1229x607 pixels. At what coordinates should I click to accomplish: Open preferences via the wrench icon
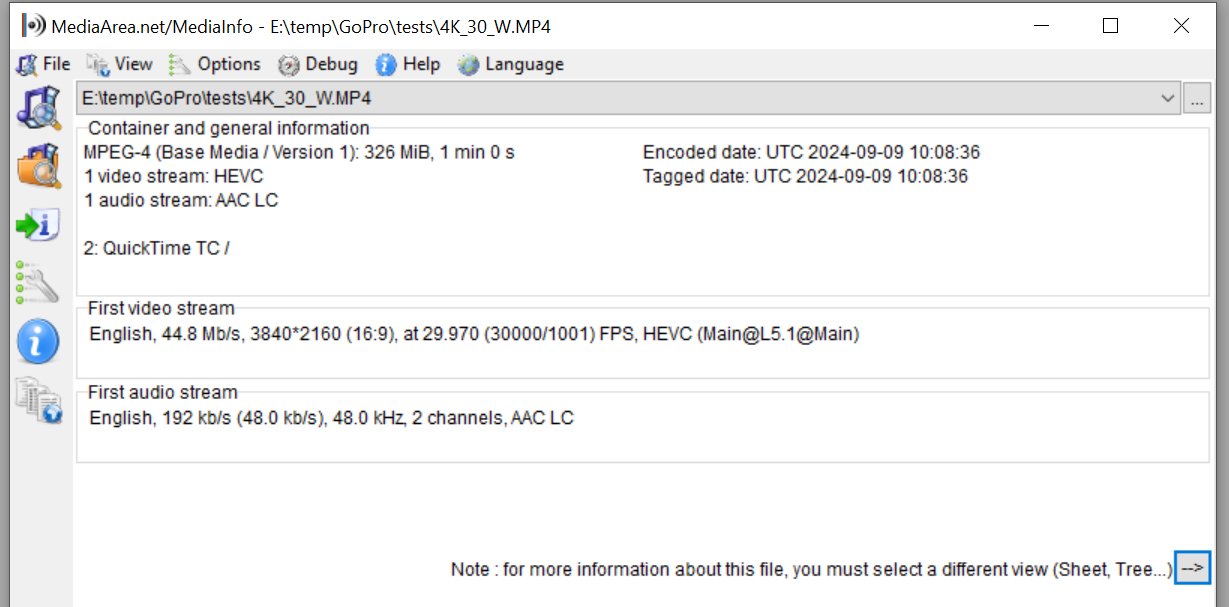[x=38, y=283]
